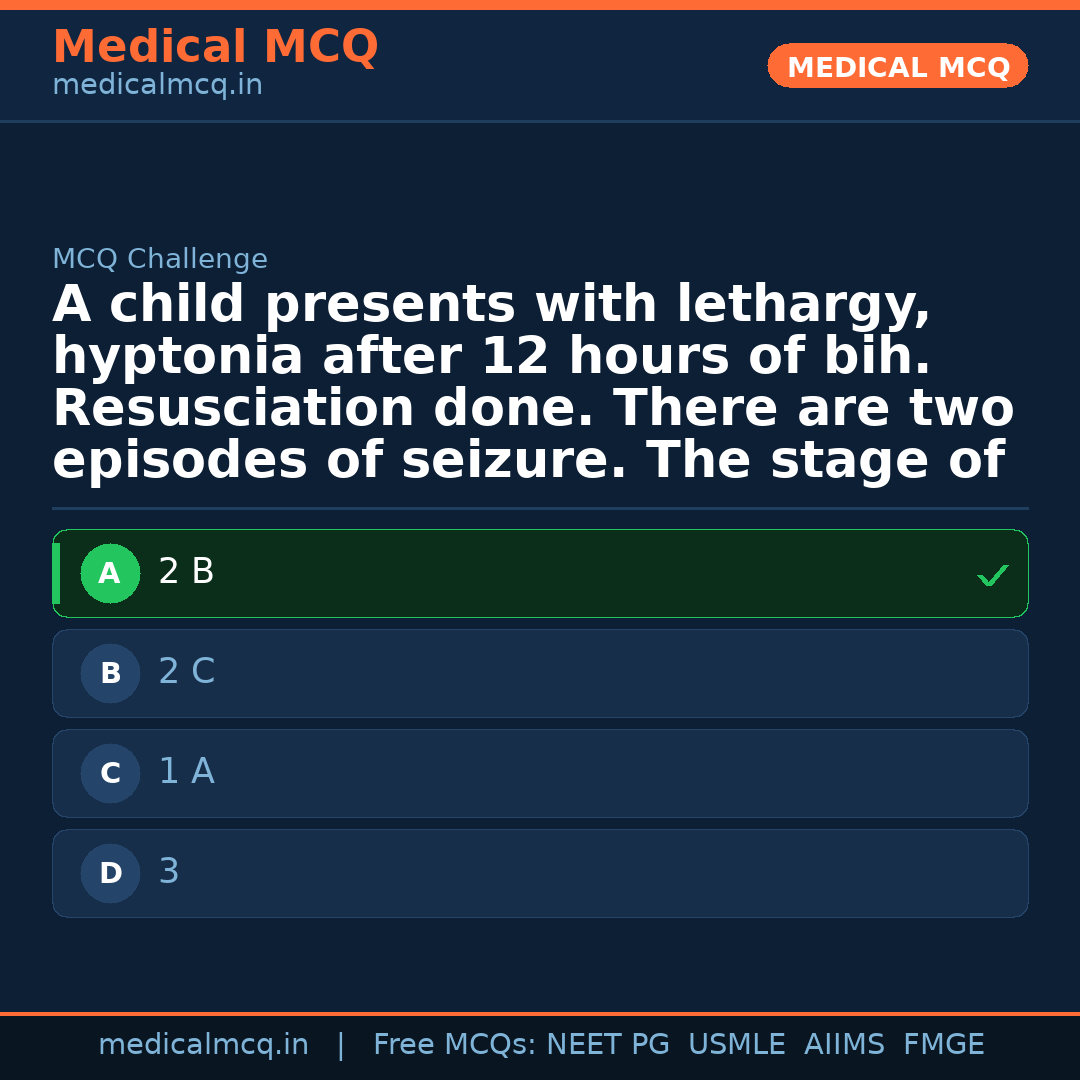Image resolution: width=1080 pixels, height=1080 pixels.
Task: Select answer option A labeled 2 B
Action: (540, 573)
